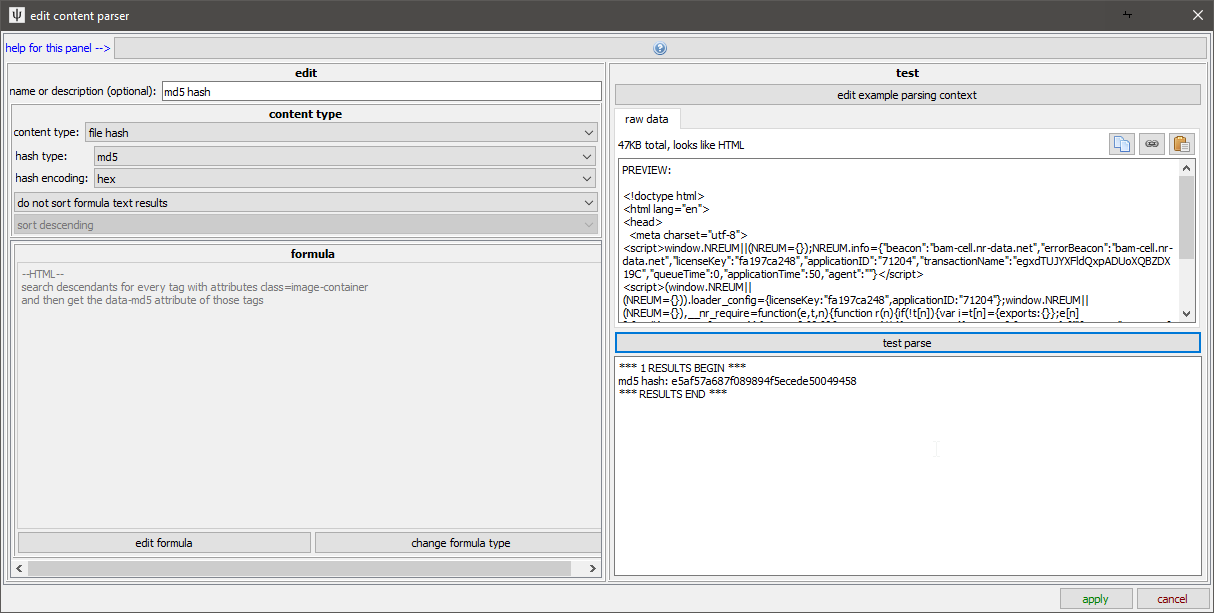Click the paste clipboard icon
Image resolution: width=1214 pixels, height=613 pixels.
click(x=1182, y=144)
